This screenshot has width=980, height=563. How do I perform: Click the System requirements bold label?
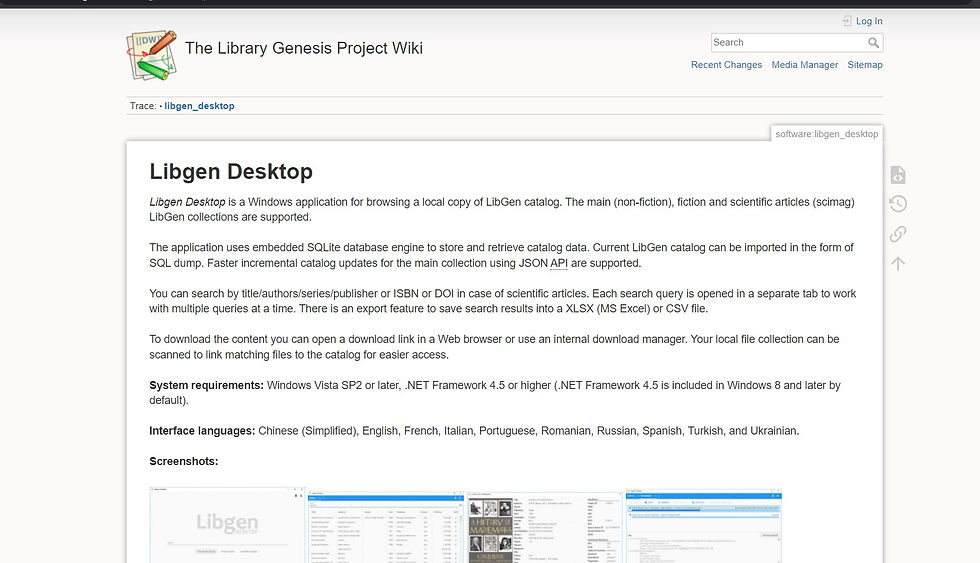click(206, 386)
